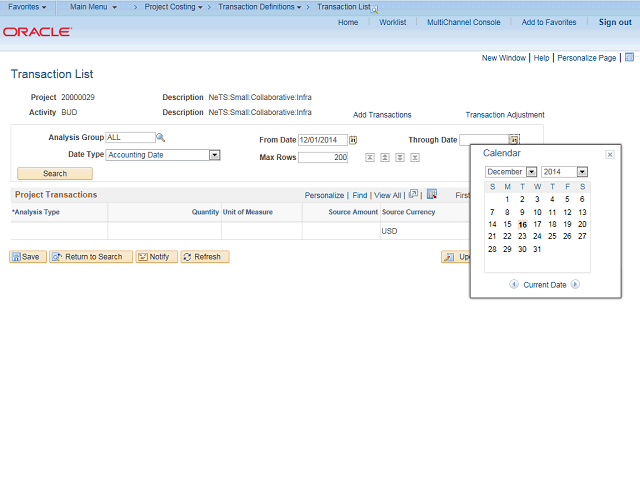
Task: Click the Refresh button
Action: [205, 257]
